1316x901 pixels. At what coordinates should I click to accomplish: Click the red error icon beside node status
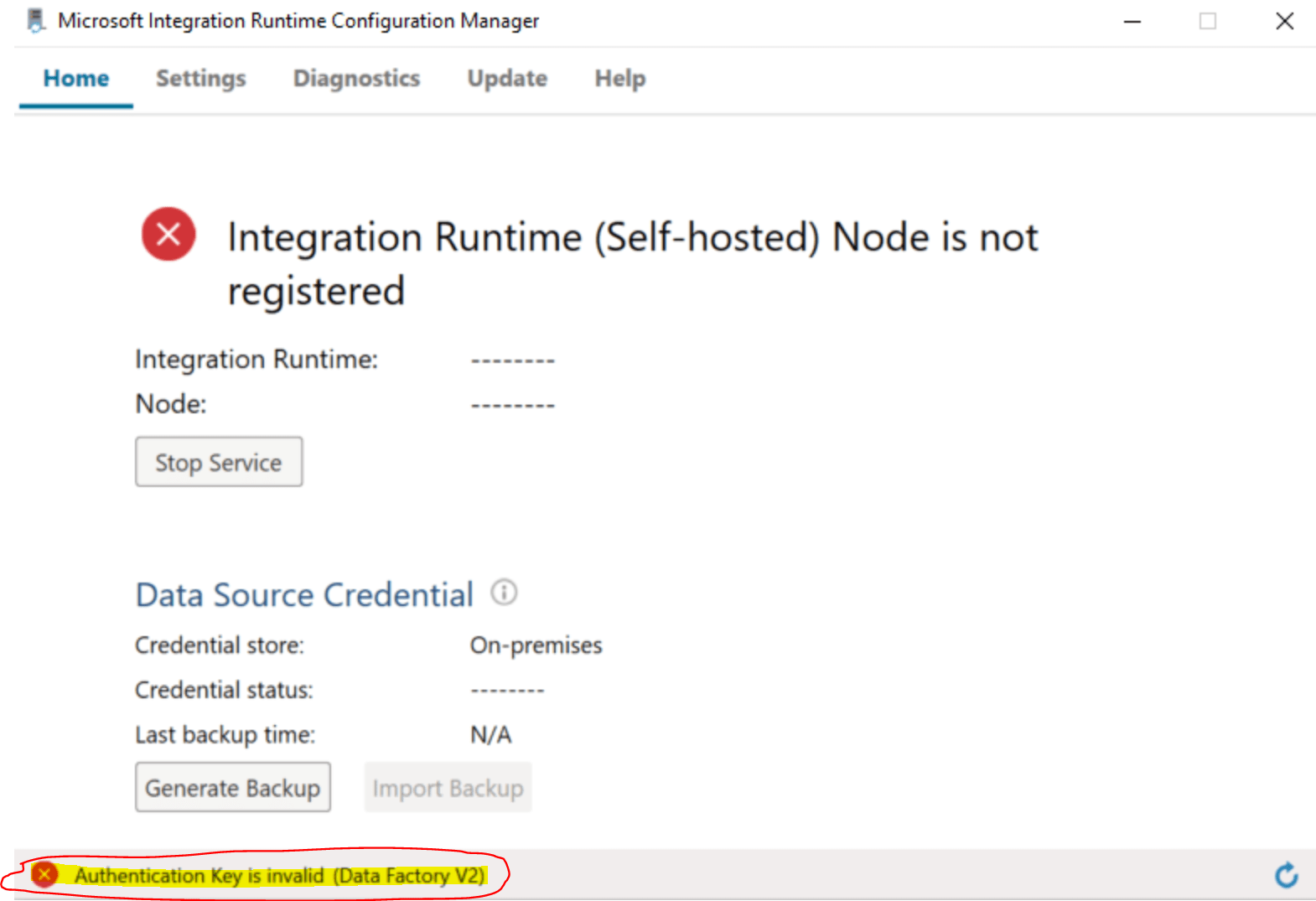click(168, 234)
